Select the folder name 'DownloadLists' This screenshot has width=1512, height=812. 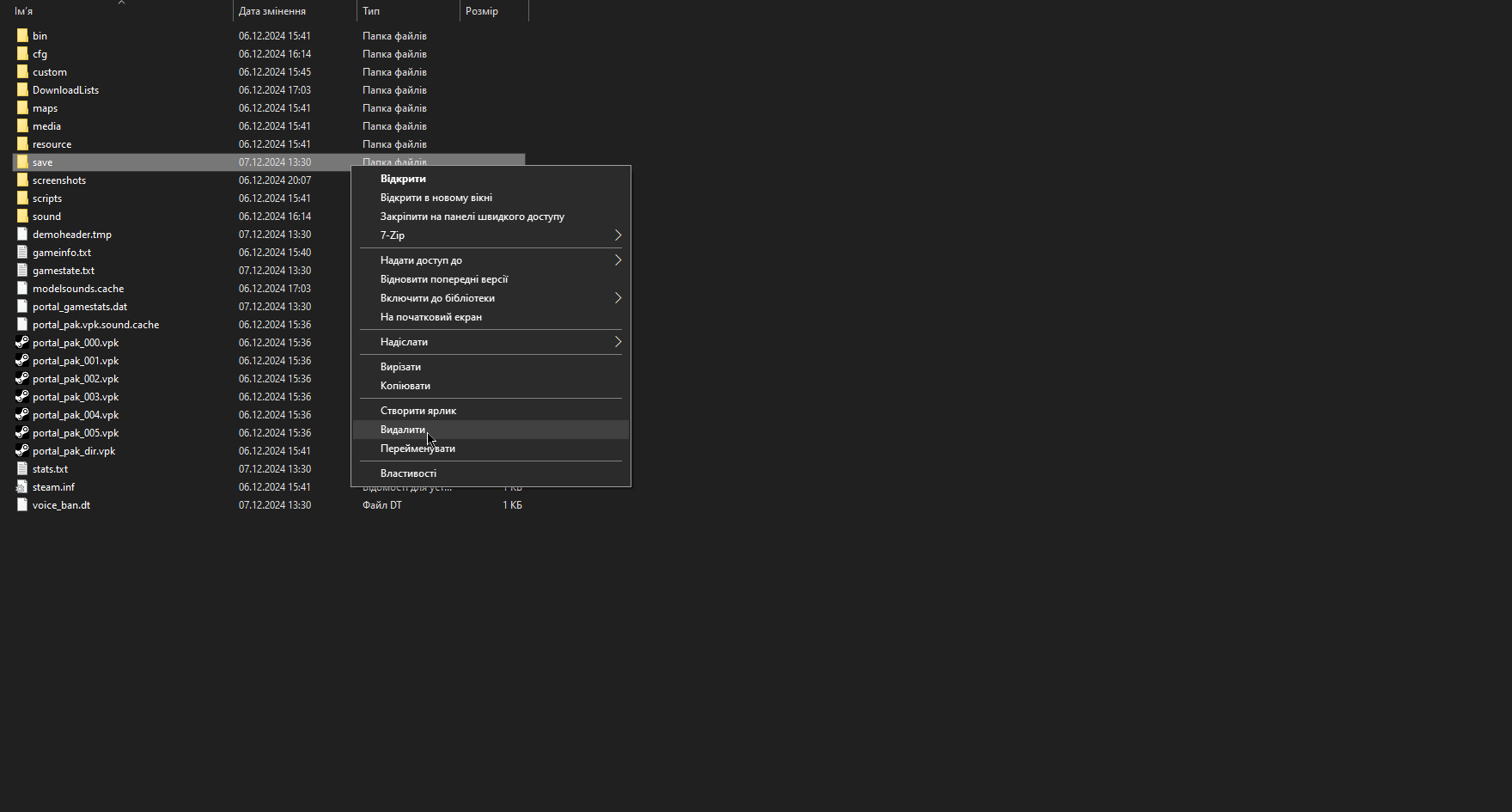click(65, 90)
